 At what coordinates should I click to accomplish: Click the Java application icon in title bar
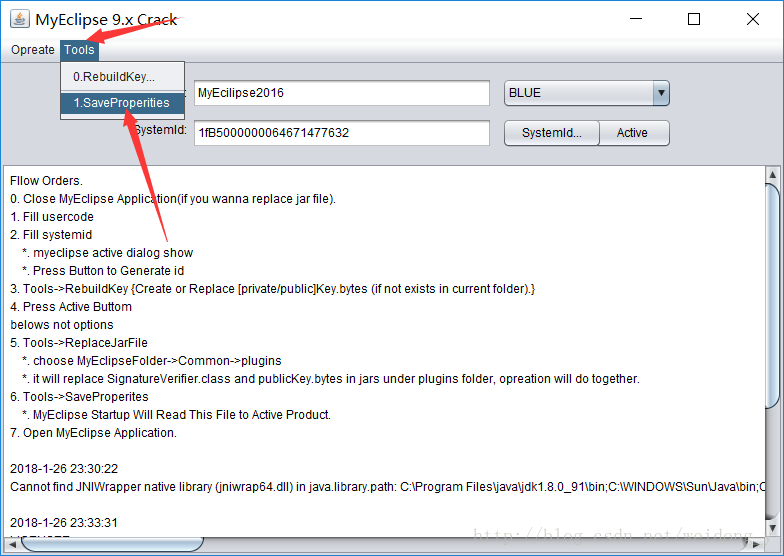pyautogui.click(x=20, y=19)
